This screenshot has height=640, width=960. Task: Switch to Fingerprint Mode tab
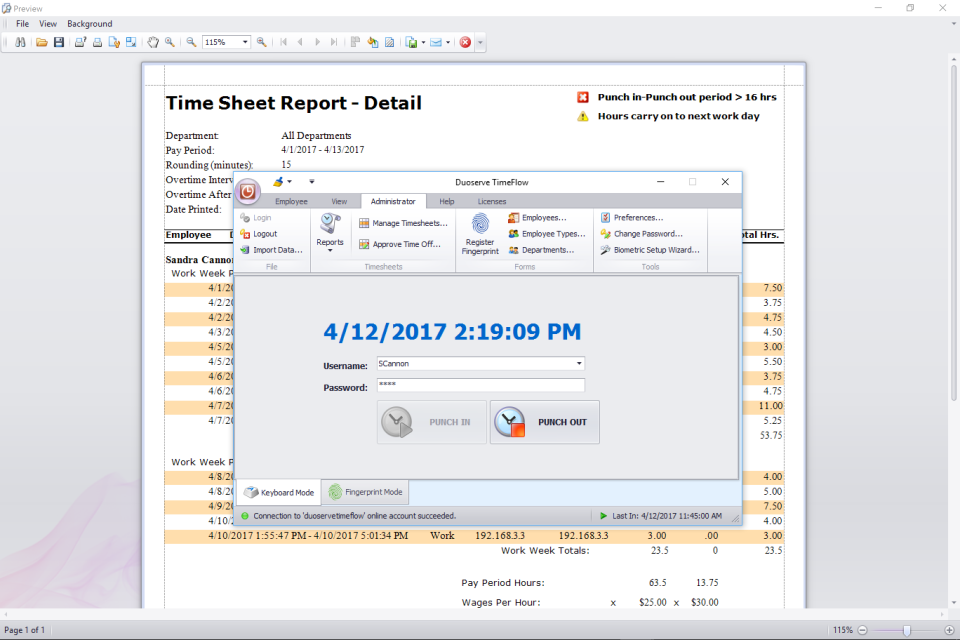pos(366,492)
